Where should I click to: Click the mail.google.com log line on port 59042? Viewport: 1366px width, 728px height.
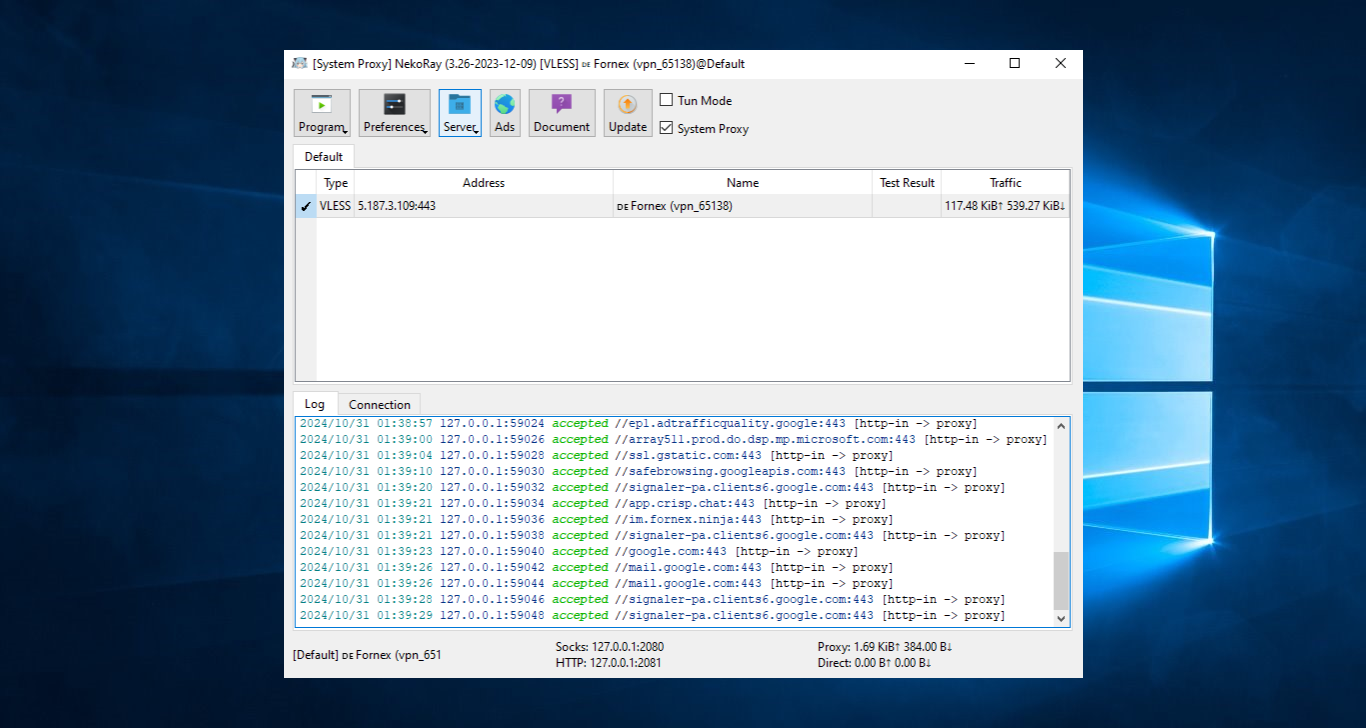coord(596,567)
